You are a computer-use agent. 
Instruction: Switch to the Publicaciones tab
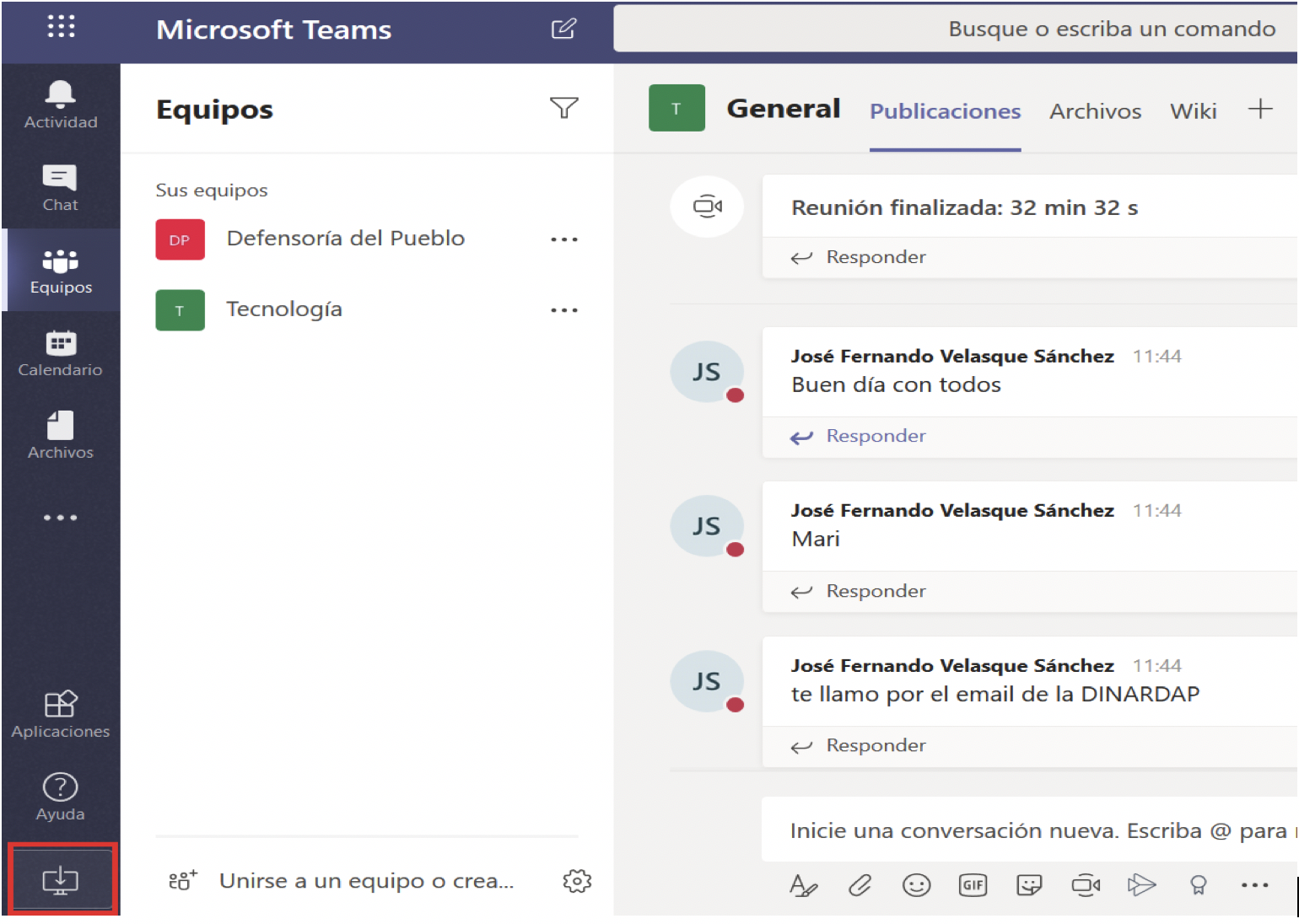(945, 111)
